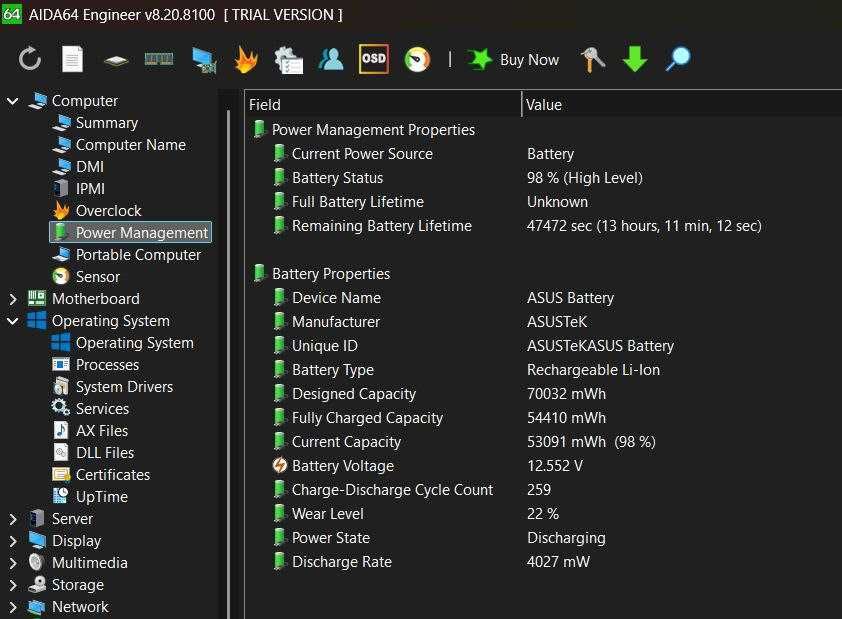Open the OSD panel icon

[x=374, y=59]
